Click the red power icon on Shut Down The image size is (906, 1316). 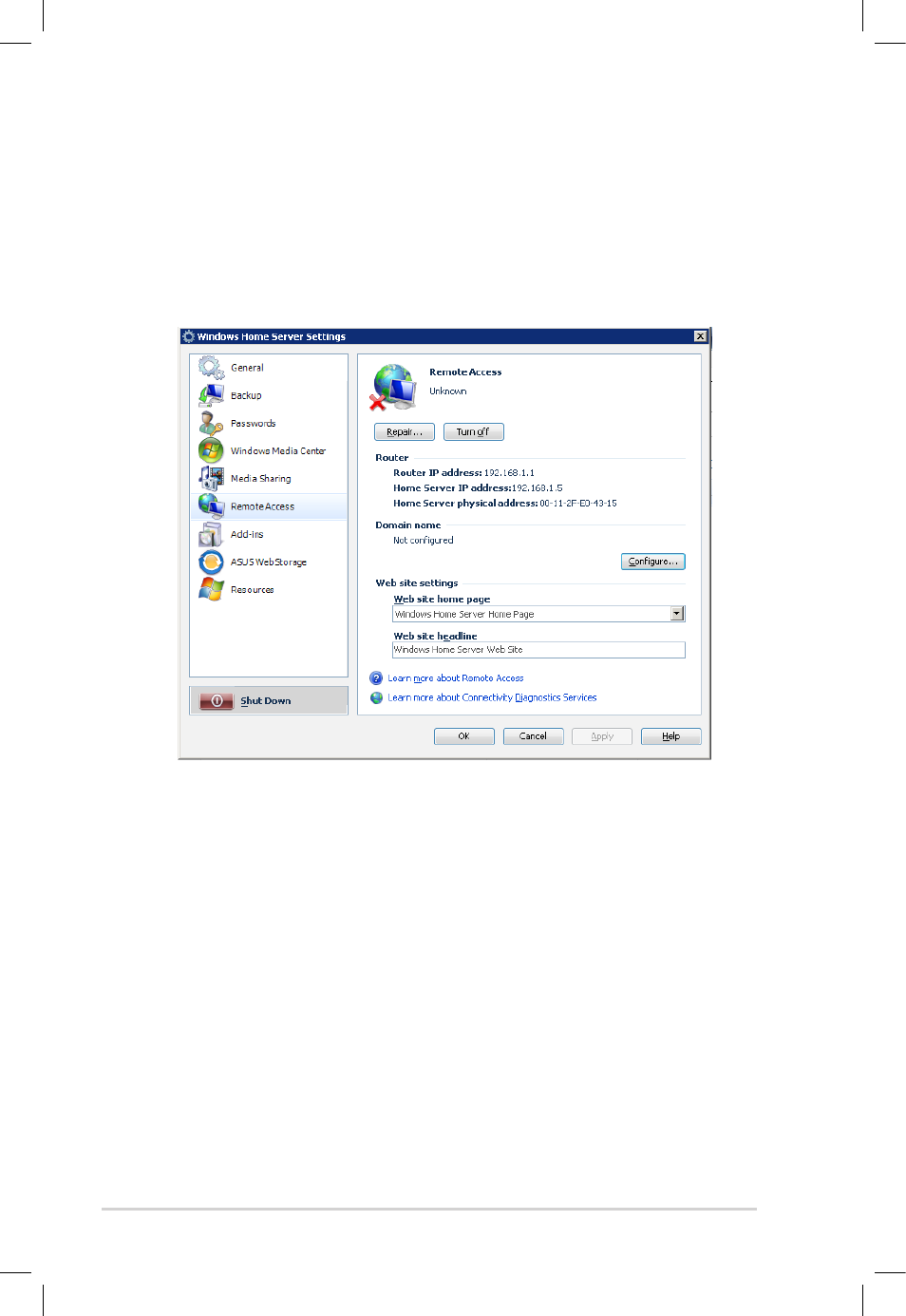tap(217, 700)
